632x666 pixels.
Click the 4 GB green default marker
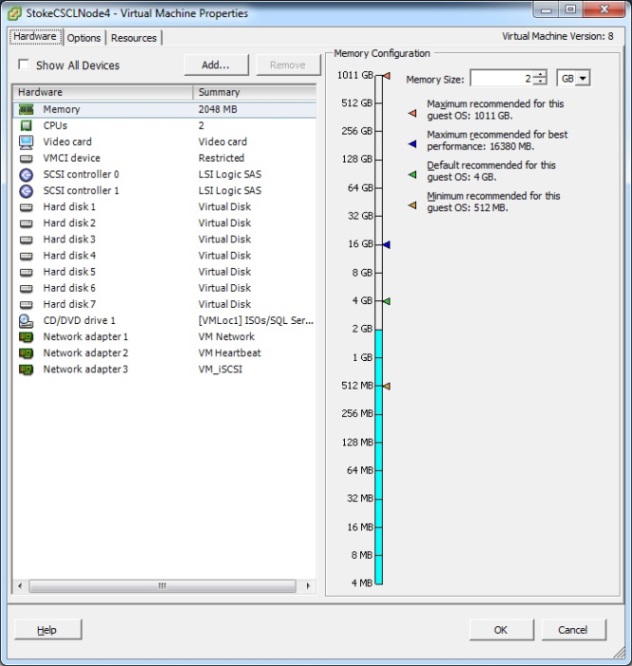387,301
